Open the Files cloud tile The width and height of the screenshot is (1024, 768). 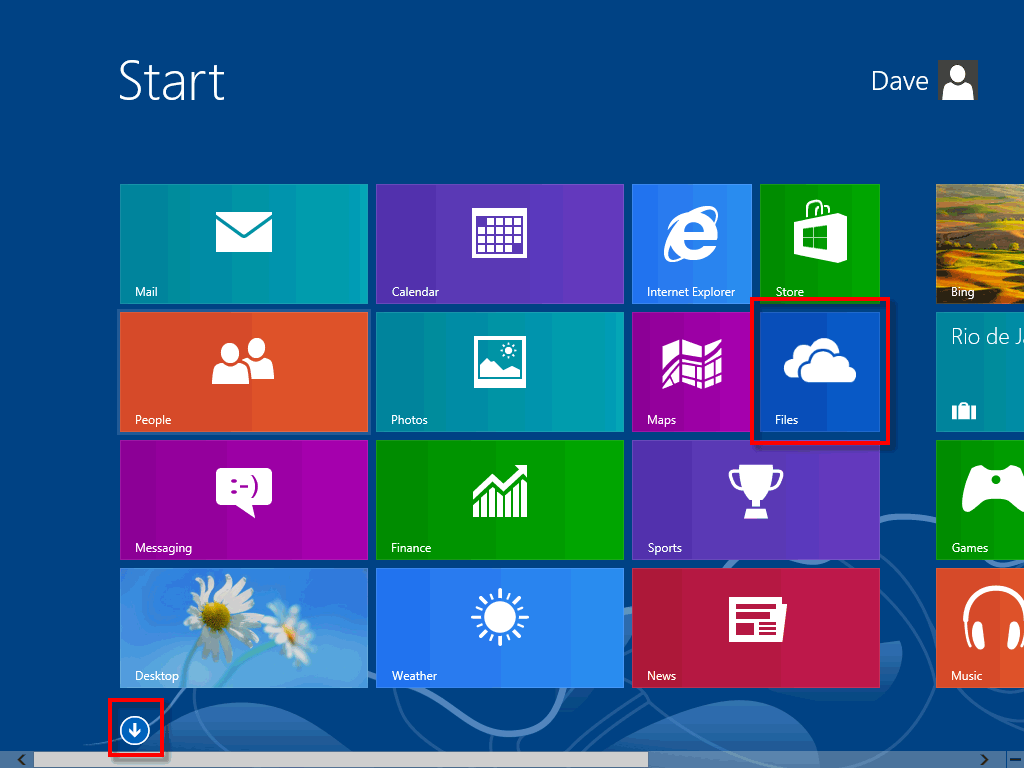coord(820,372)
